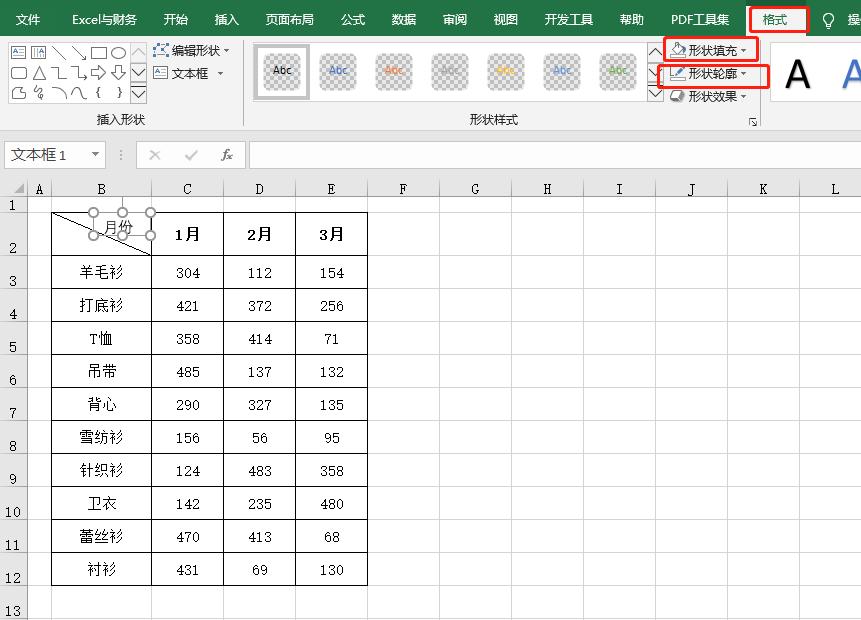
Task: Open the File (文件) tab
Action: 27,20
